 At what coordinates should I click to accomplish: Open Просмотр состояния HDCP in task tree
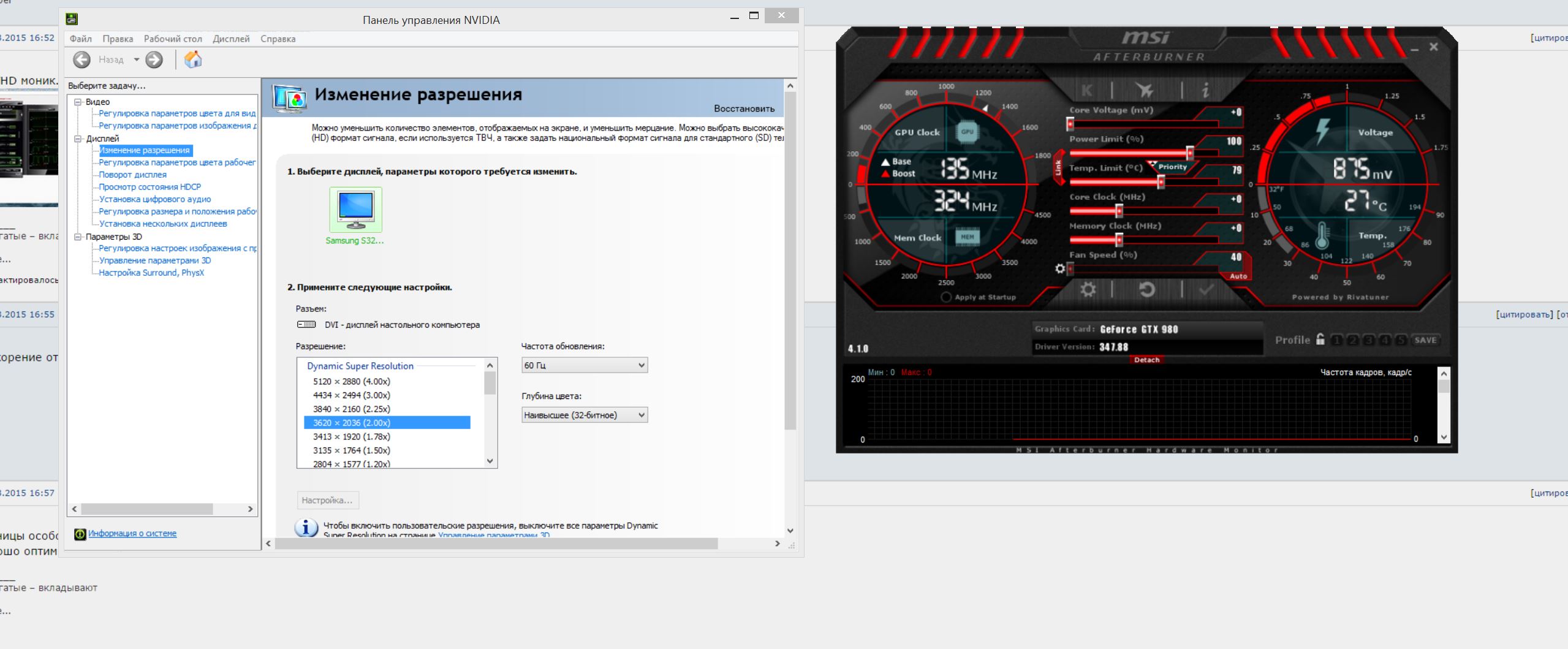pos(150,187)
